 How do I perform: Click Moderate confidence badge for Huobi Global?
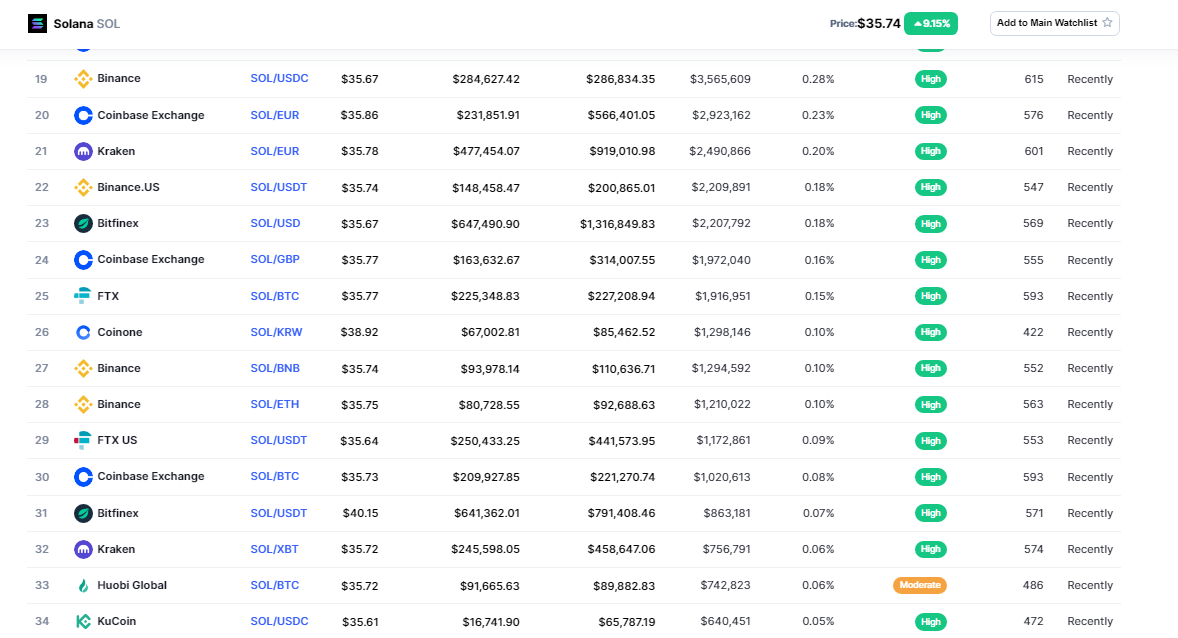(x=920, y=585)
